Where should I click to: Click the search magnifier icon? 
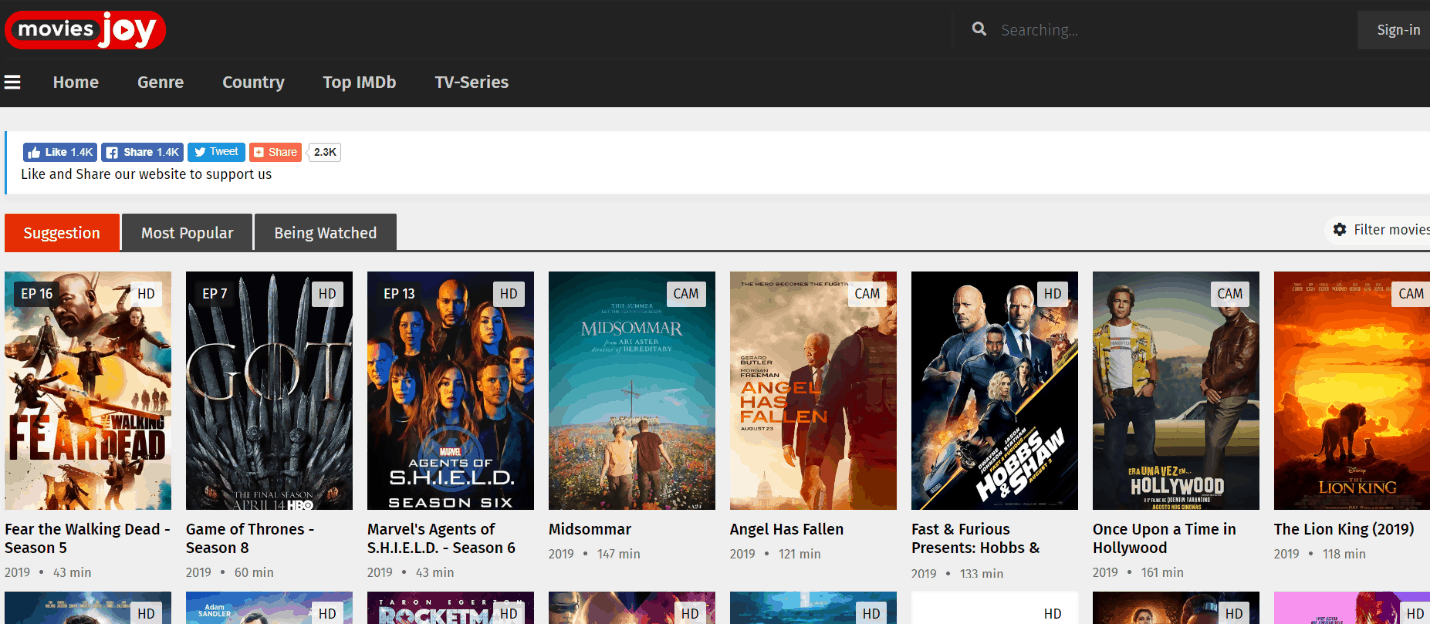[x=979, y=30]
